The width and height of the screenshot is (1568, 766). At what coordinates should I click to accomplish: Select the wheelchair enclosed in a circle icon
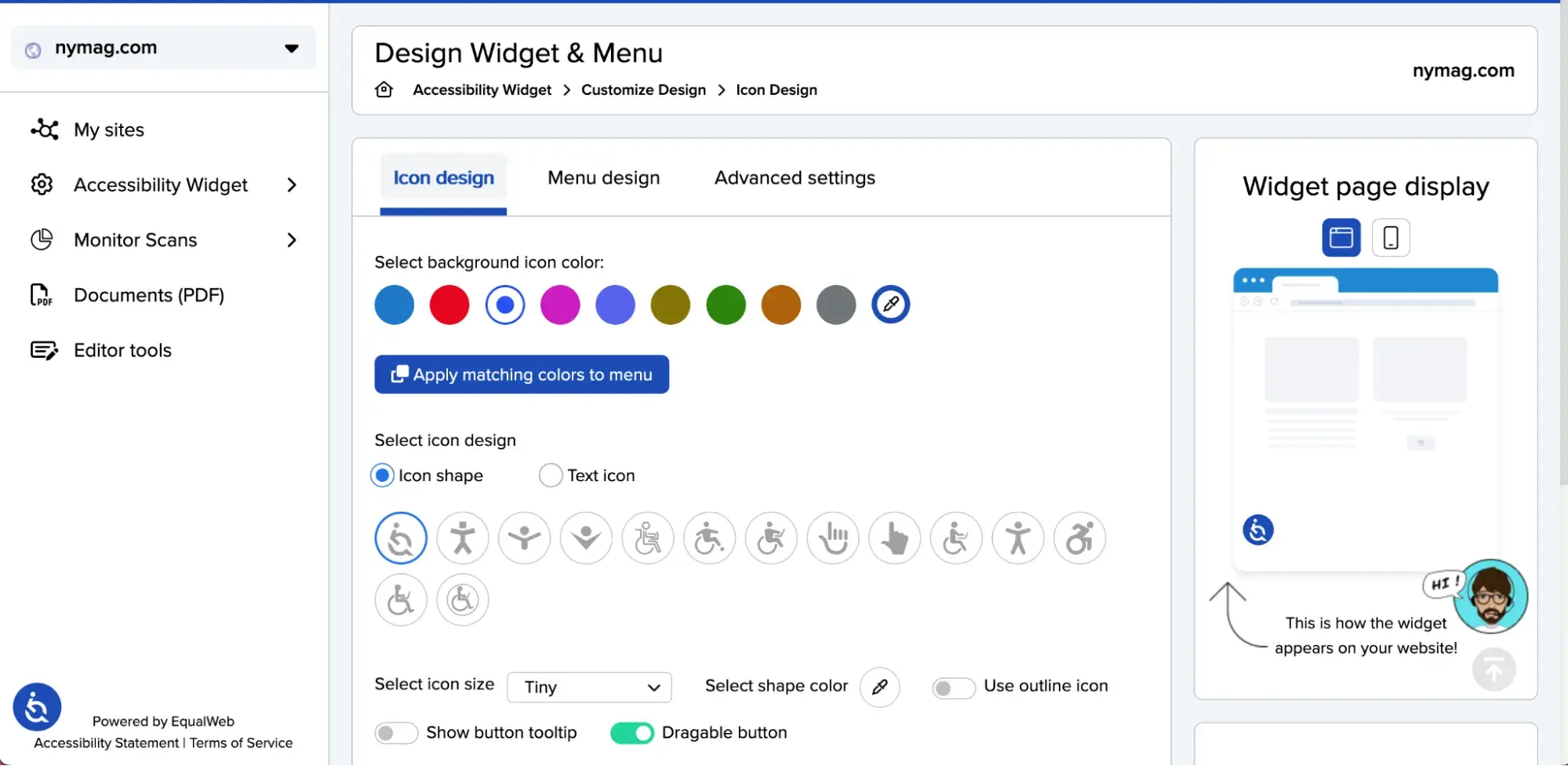coord(463,600)
